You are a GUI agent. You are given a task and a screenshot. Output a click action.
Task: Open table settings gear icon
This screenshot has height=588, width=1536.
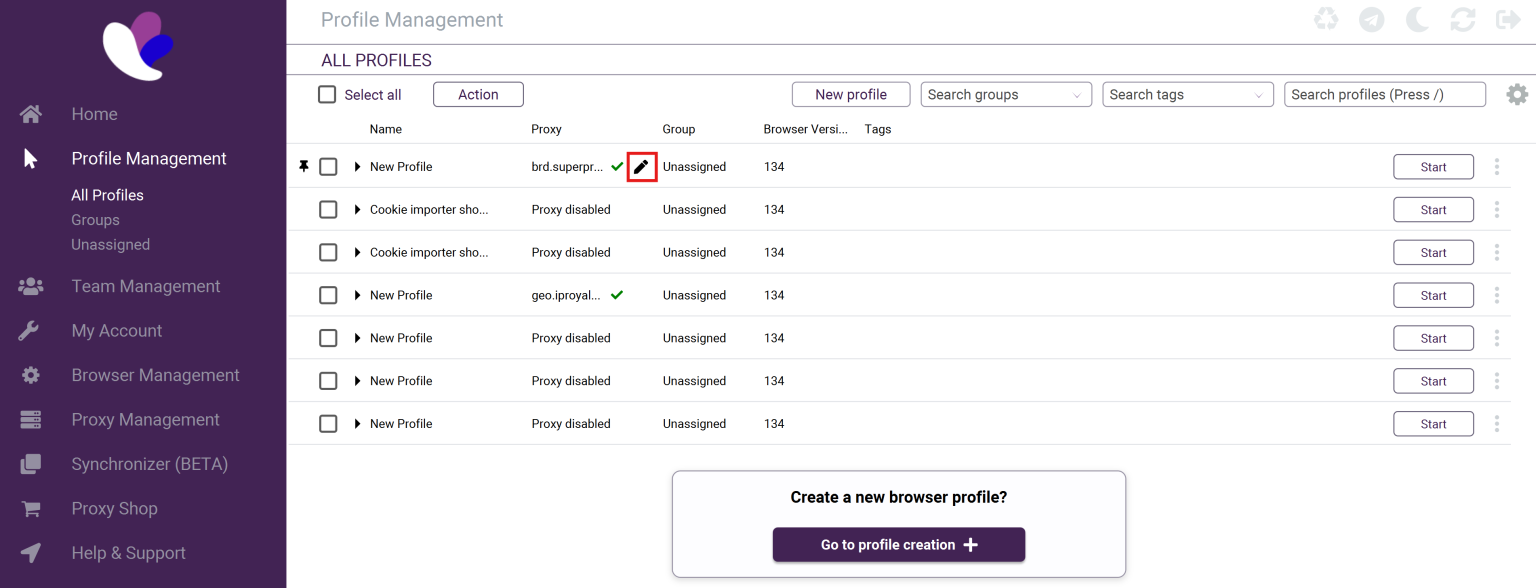[1516, 93]
